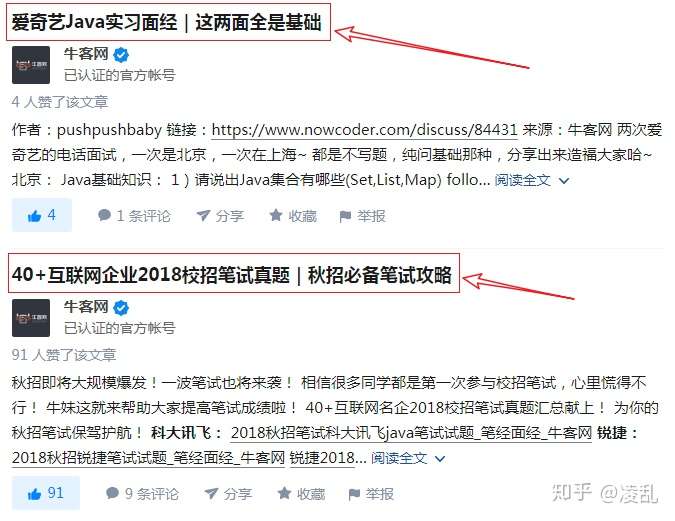This screenshot has width=675, height=521.
Task: Favorite the second article with 收藏 star
Action: coord(284,493)
